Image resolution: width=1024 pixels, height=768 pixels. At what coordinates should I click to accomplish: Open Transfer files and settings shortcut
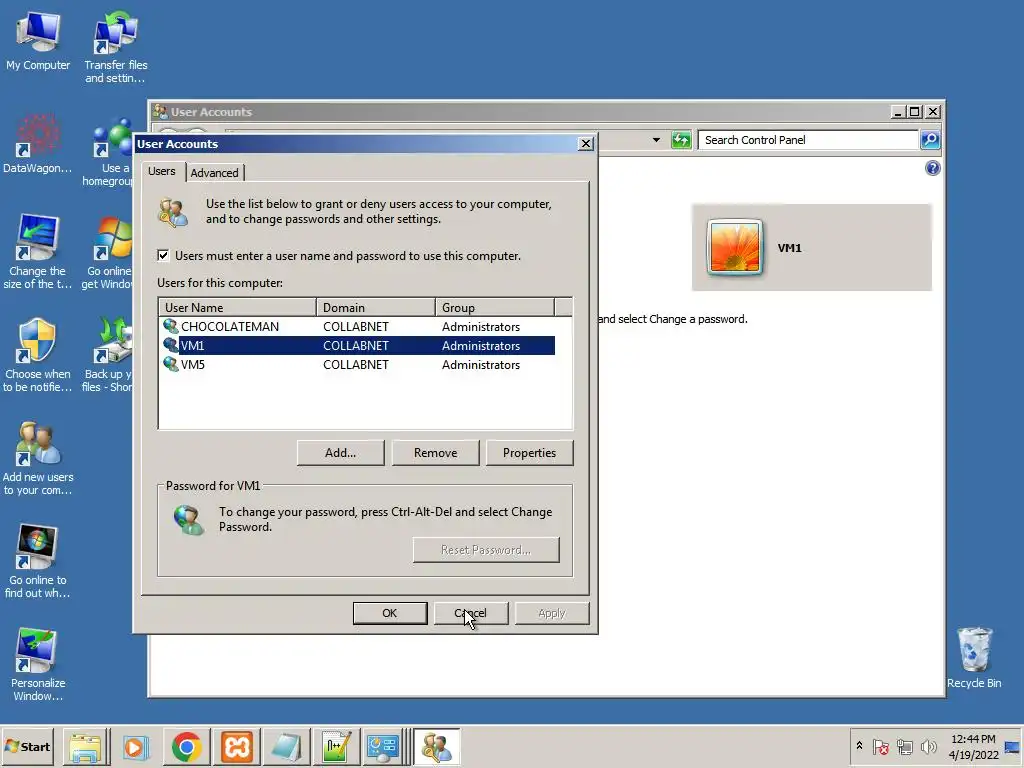pos(116,47)
